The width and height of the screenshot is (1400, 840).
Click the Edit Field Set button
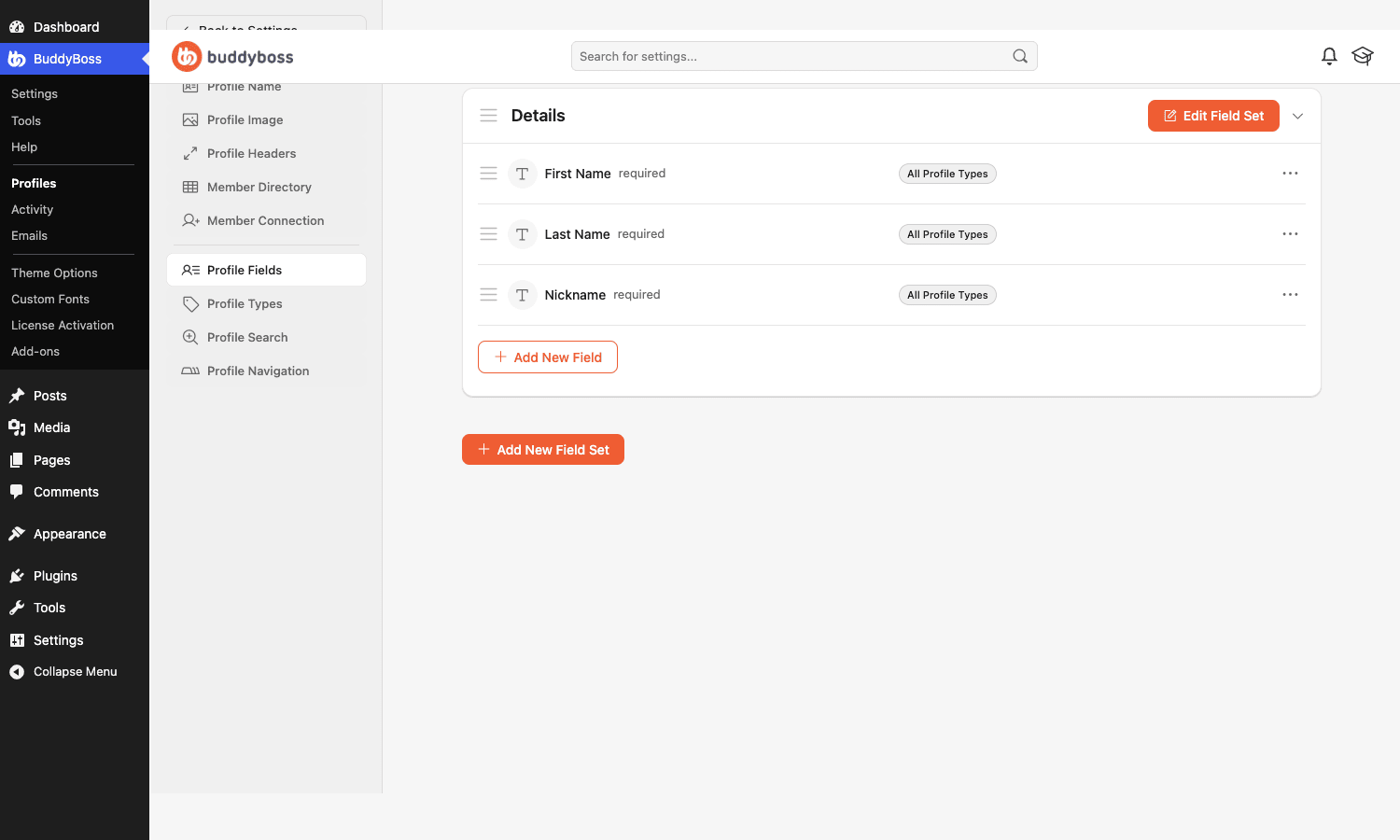[x=1213, y=116]
